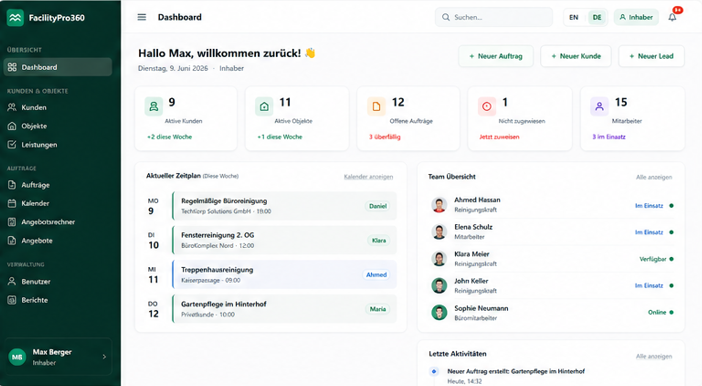Click the Neuer Lead button

[651, 56]
